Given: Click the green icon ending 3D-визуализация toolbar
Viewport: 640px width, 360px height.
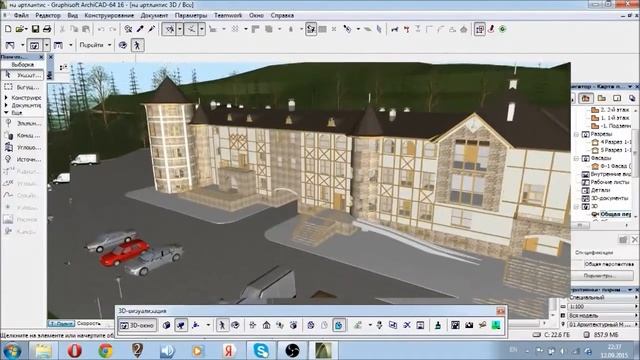Looking at the screenshot, I should click(x=496, y=325).
